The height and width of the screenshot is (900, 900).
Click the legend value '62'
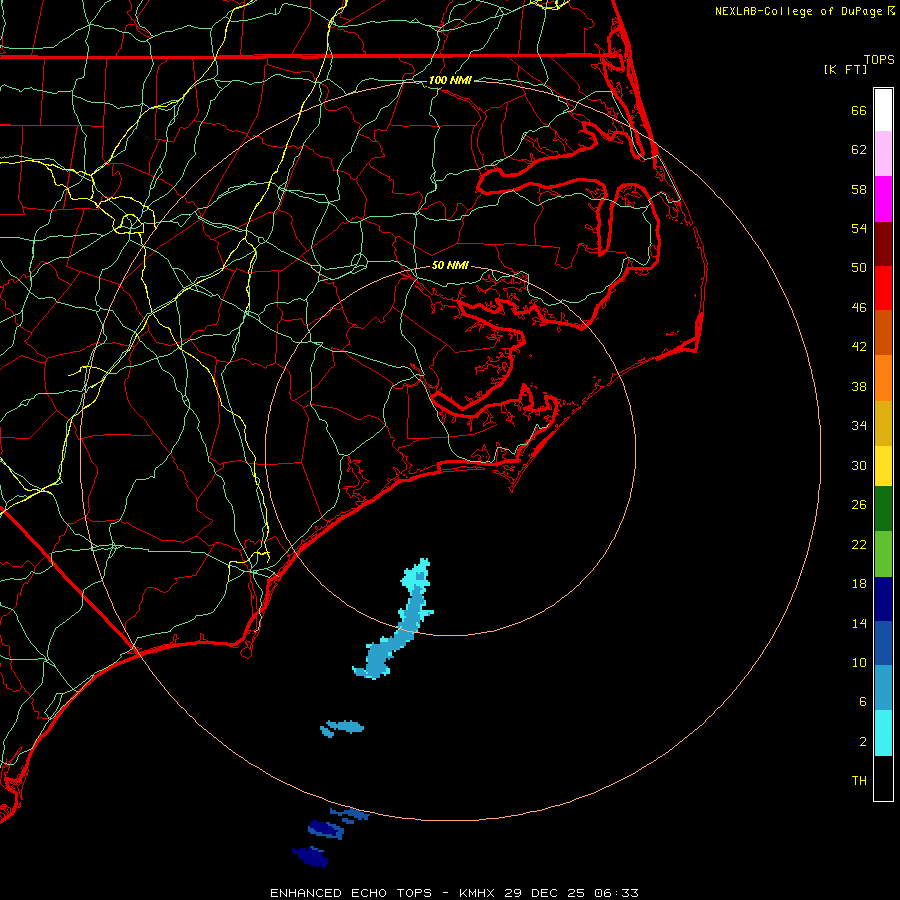point(859,150)
